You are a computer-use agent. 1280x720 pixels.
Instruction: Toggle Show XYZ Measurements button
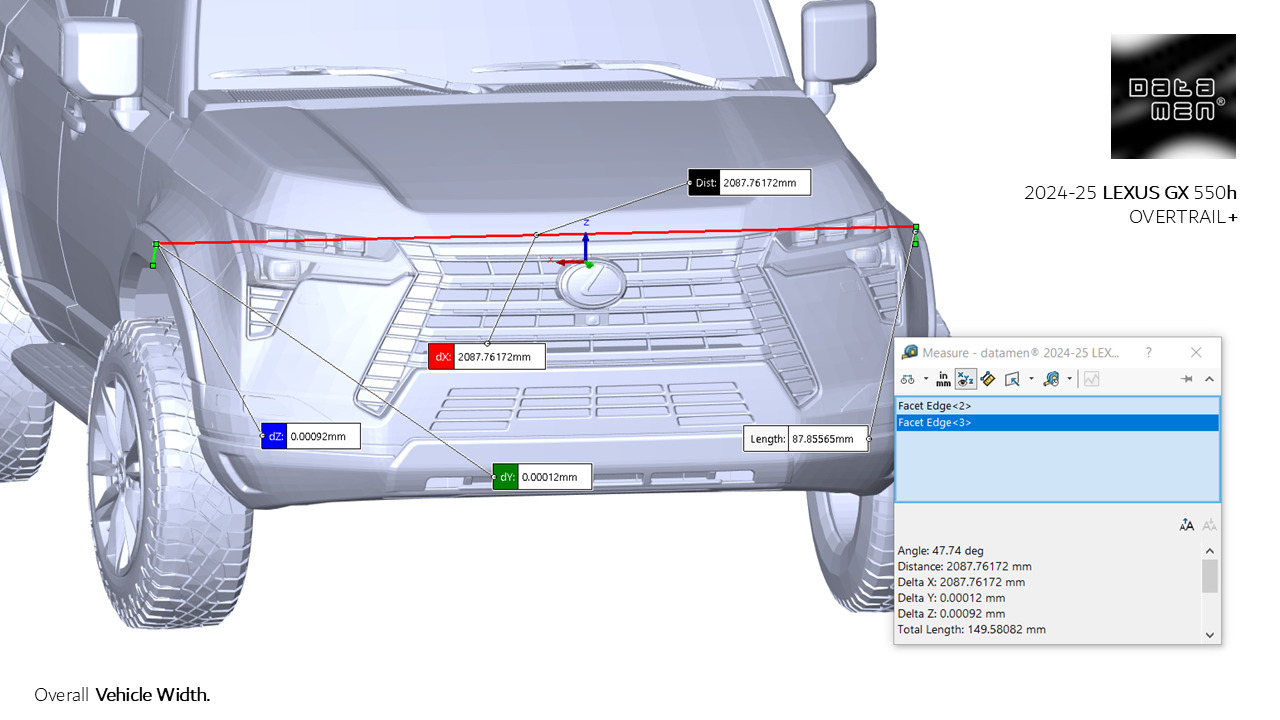[965, 379]
